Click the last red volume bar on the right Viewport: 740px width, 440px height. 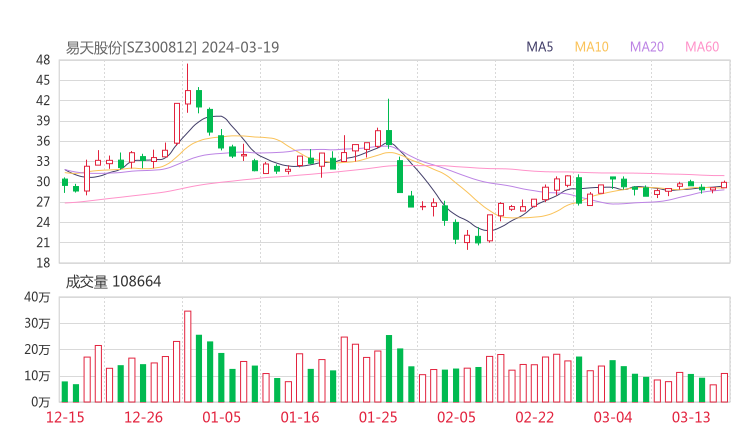(x=724, y=388)
